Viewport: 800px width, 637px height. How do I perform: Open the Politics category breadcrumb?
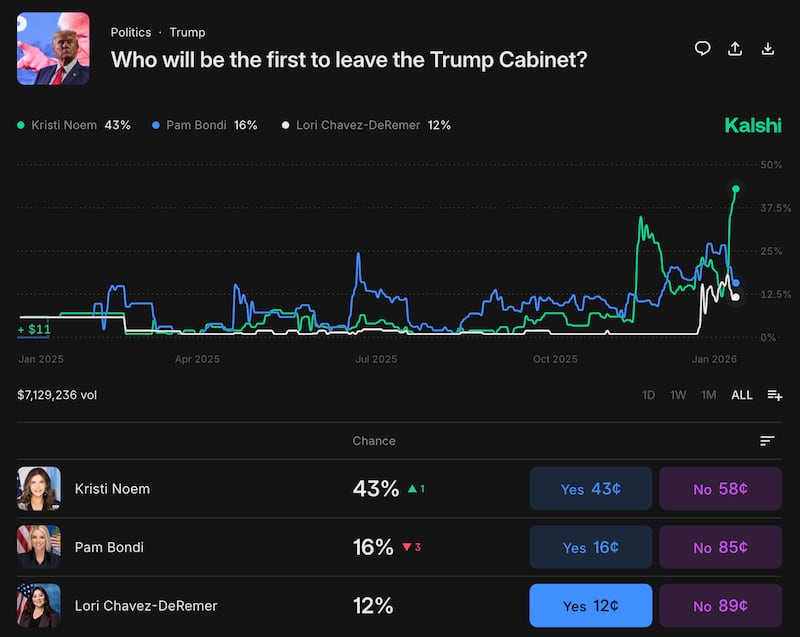131,32
